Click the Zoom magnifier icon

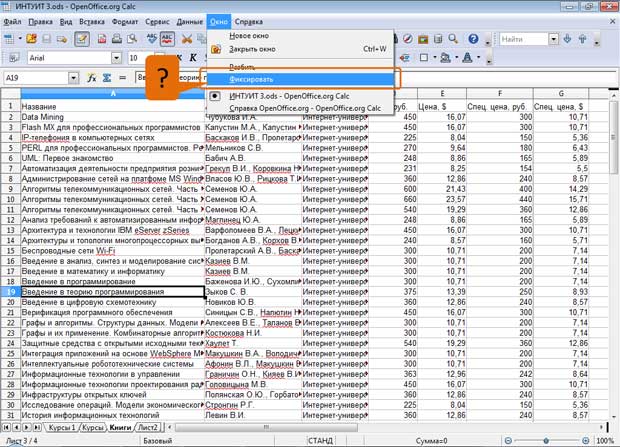453,39
